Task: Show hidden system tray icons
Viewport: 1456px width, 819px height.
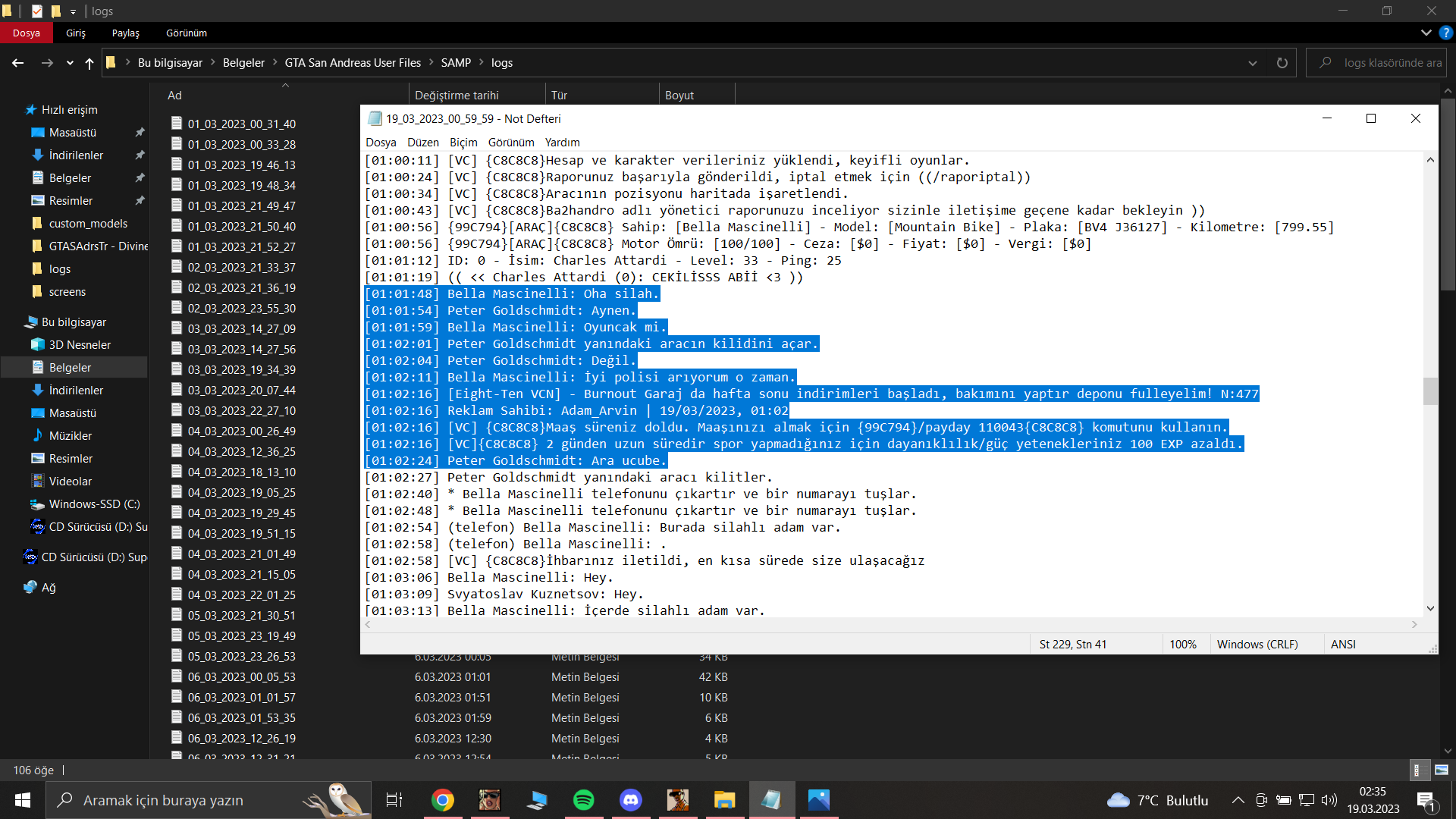Action: 1238,800
